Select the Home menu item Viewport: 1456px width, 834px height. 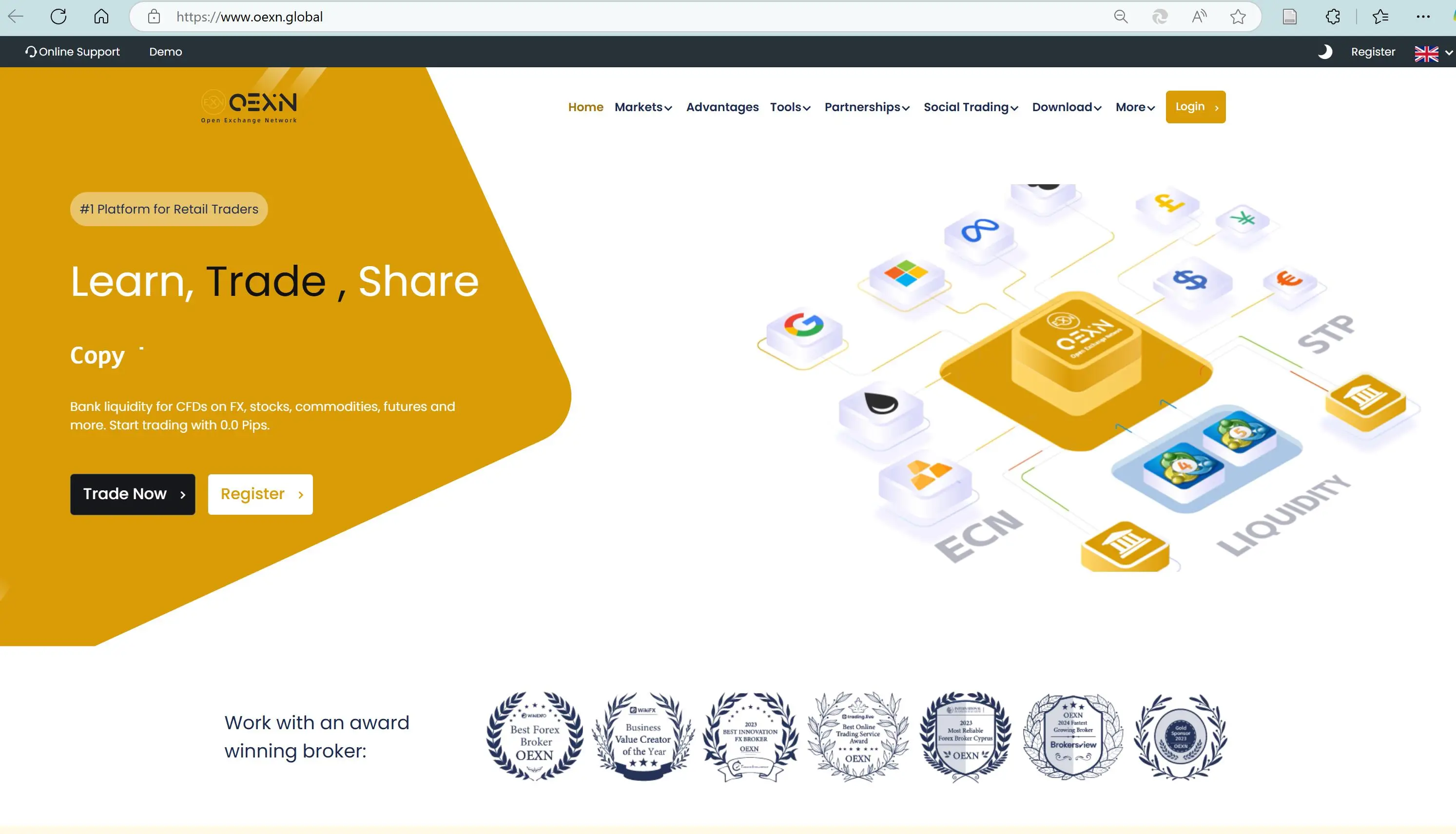pos(585,107)
